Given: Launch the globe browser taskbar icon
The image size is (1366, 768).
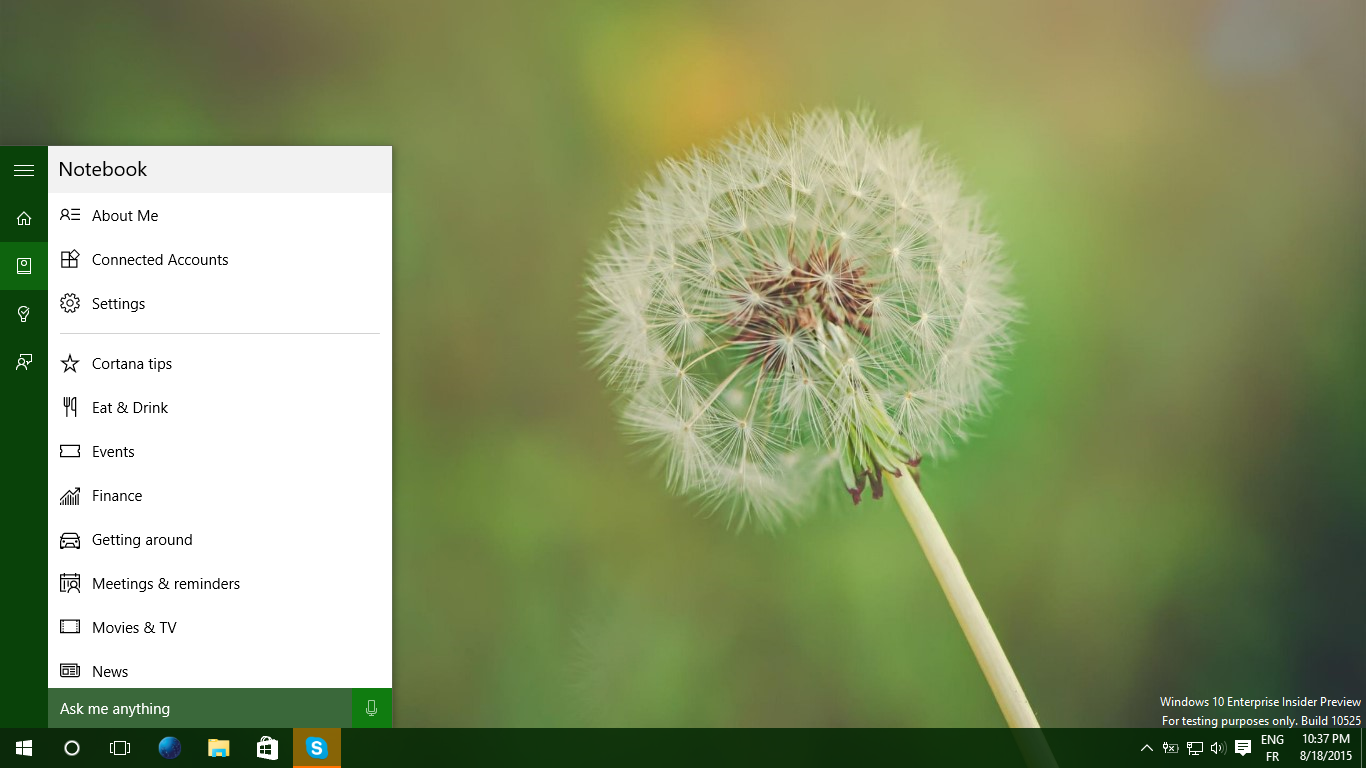Looking at the screenshot, I should tap(170, 748).
